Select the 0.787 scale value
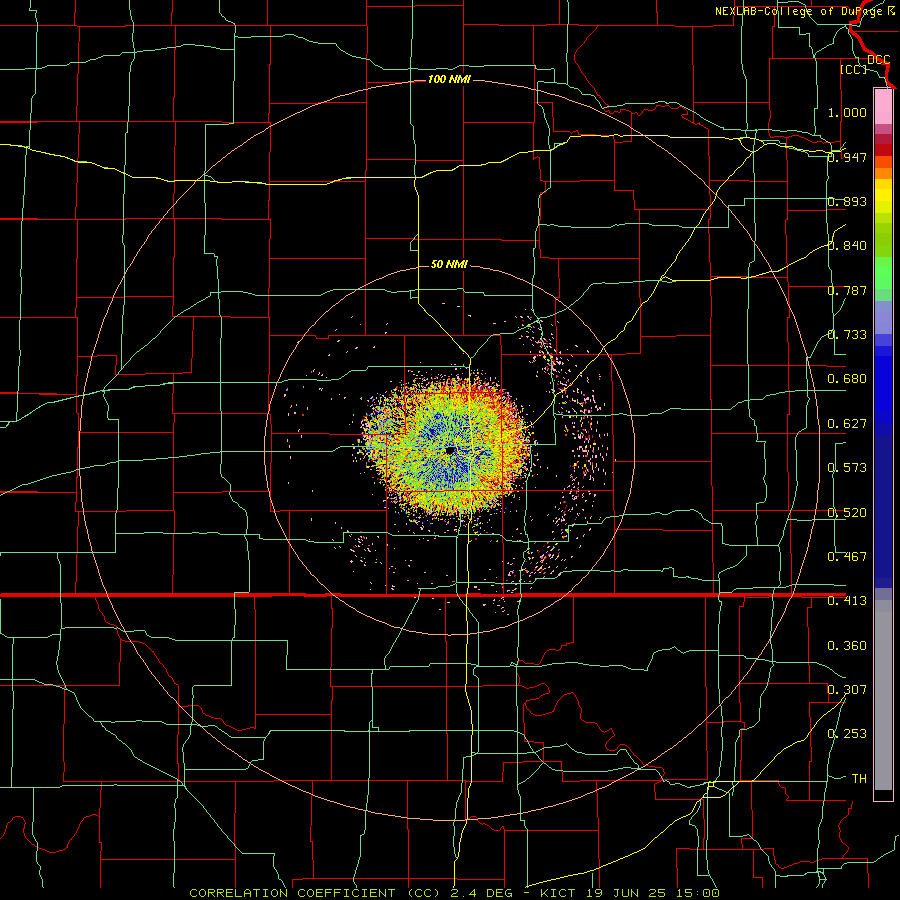This screenshot has height=900, width=900. click(847, 290)
